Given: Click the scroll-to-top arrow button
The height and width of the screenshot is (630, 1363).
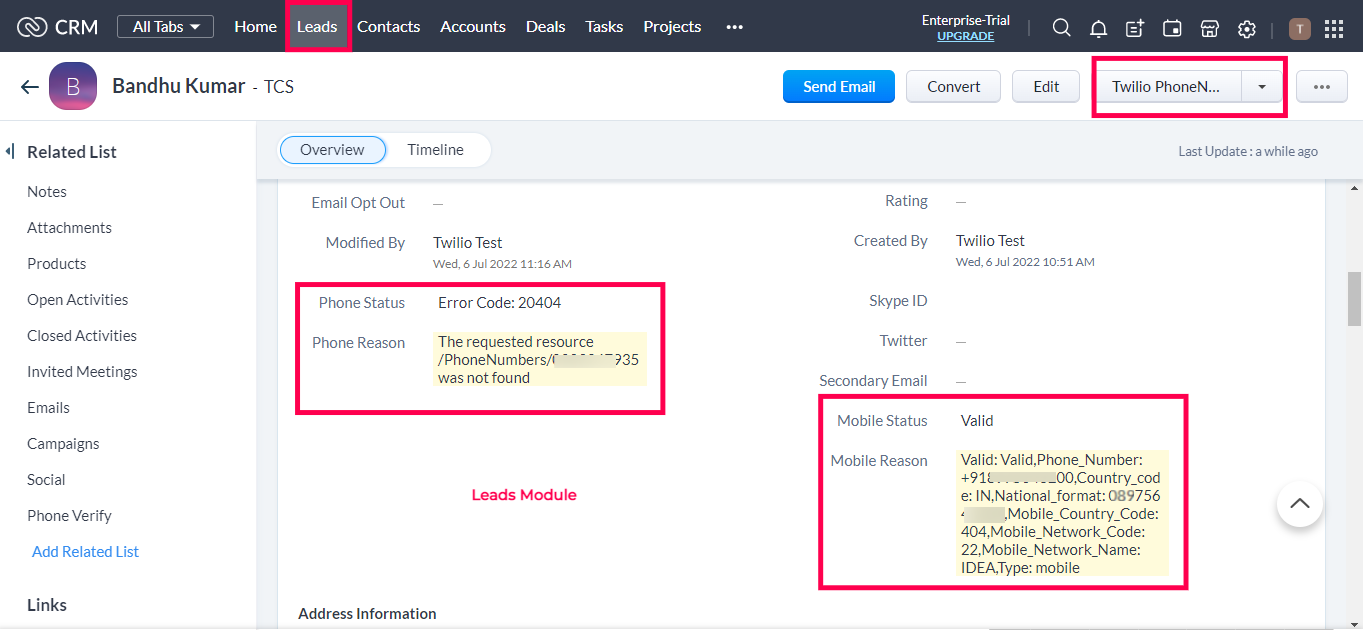Looking at the screenshot, I should click(1300, 504).
